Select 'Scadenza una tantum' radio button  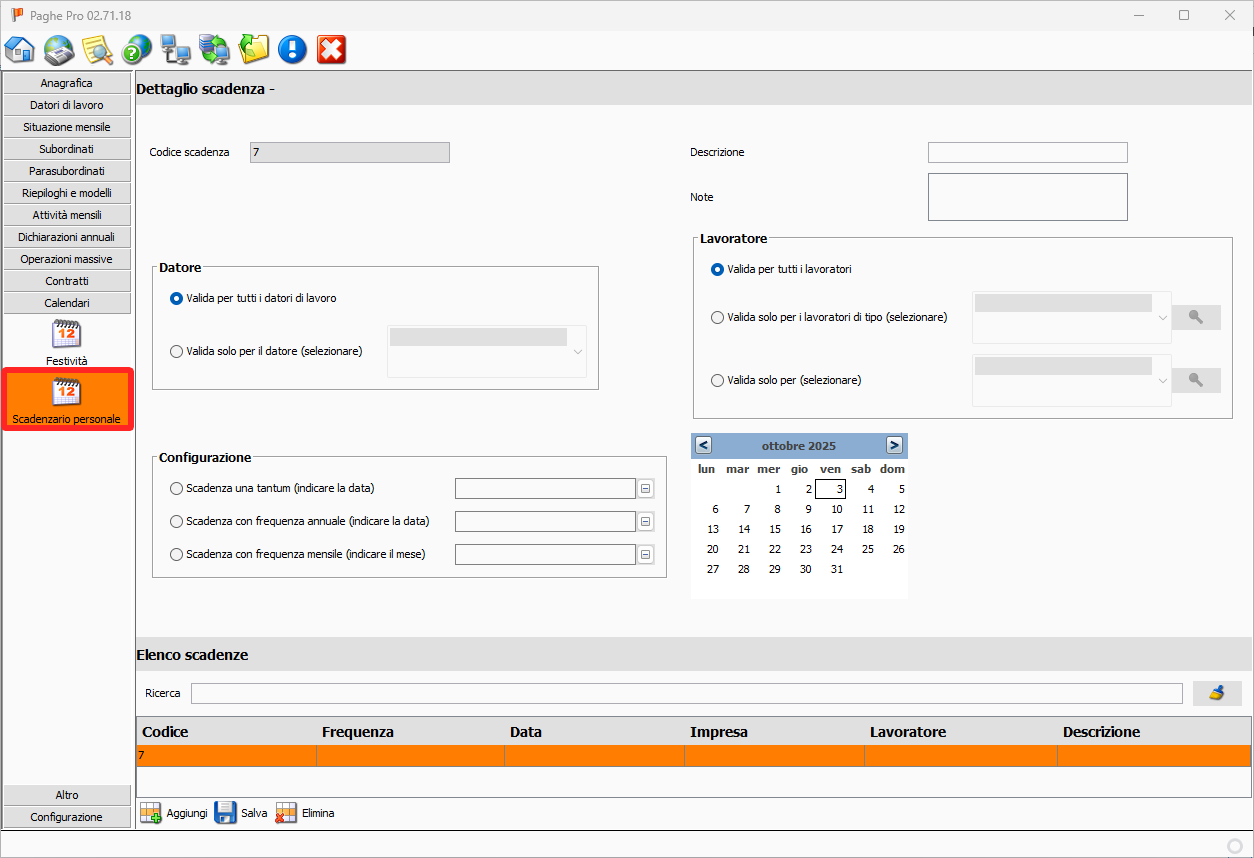pyautogui.click(x=177, y=488)
